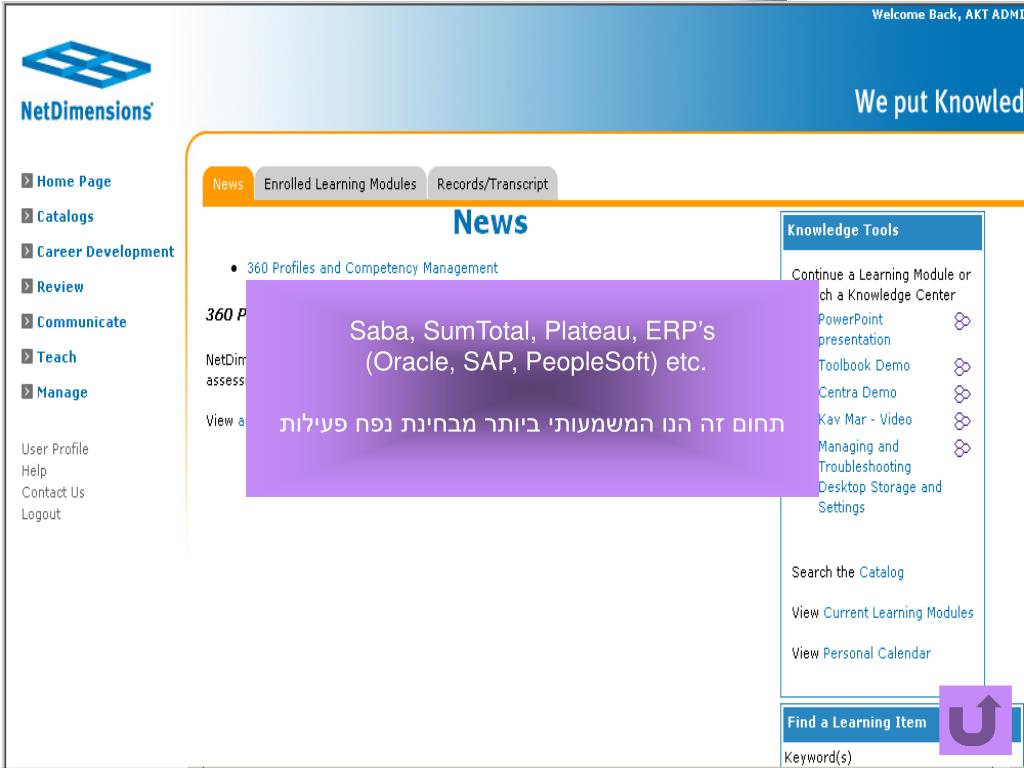This screenshot has width=1024, height=768.
Task: Click the Knowledge Tools panel header
Action: click(x=882, y=232)
